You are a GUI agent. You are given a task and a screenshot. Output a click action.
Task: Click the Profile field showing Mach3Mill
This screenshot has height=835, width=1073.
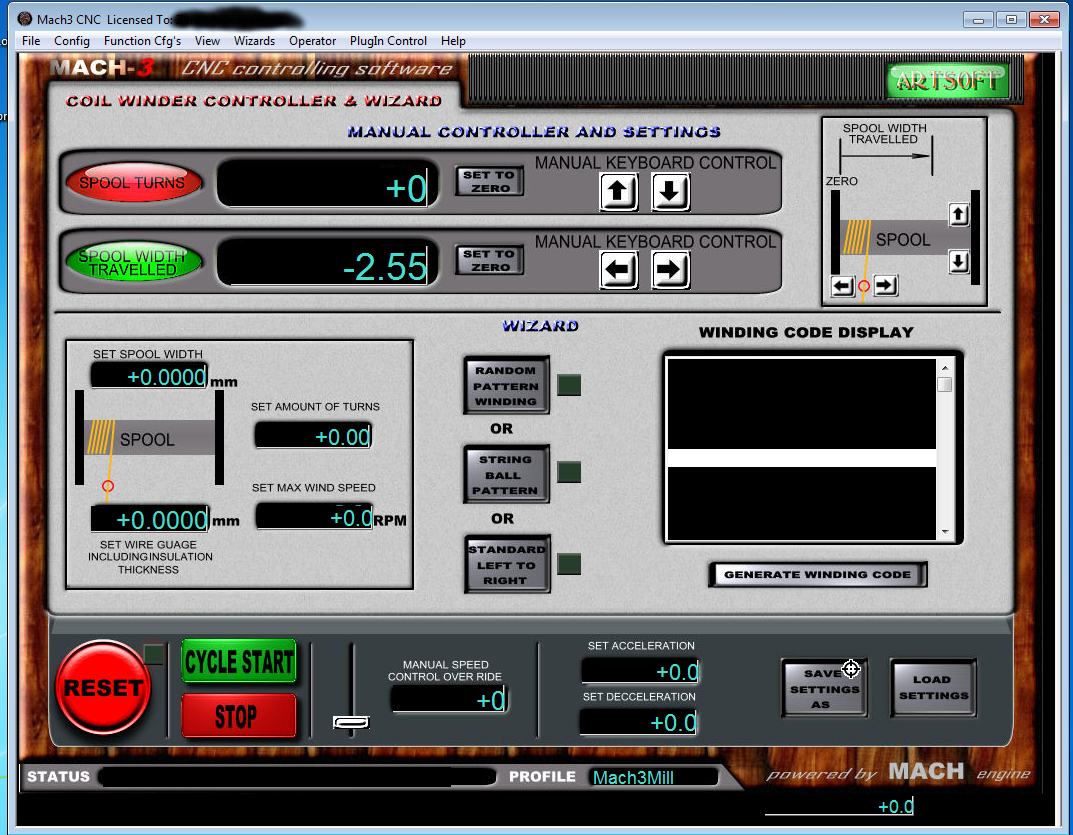tap(653, 777)
